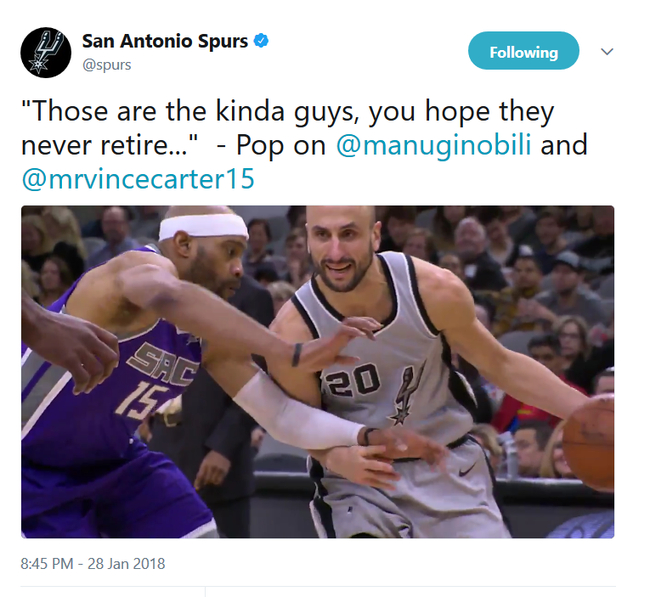Open the @manuginobili mention
Image resolution: width=650 pixels, height=597 pixels.
coord(434,145)
